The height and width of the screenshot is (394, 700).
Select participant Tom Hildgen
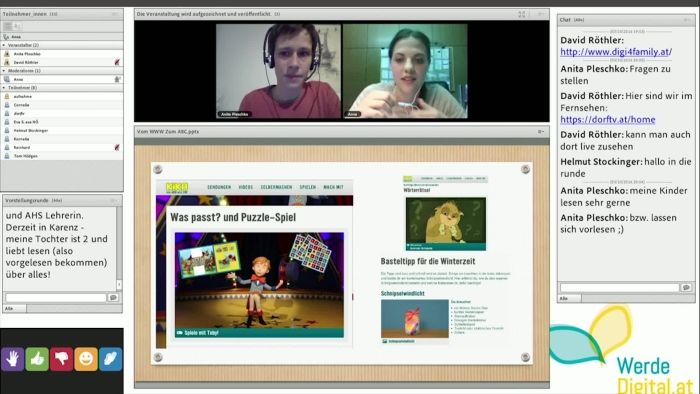[x=62, y=156]
